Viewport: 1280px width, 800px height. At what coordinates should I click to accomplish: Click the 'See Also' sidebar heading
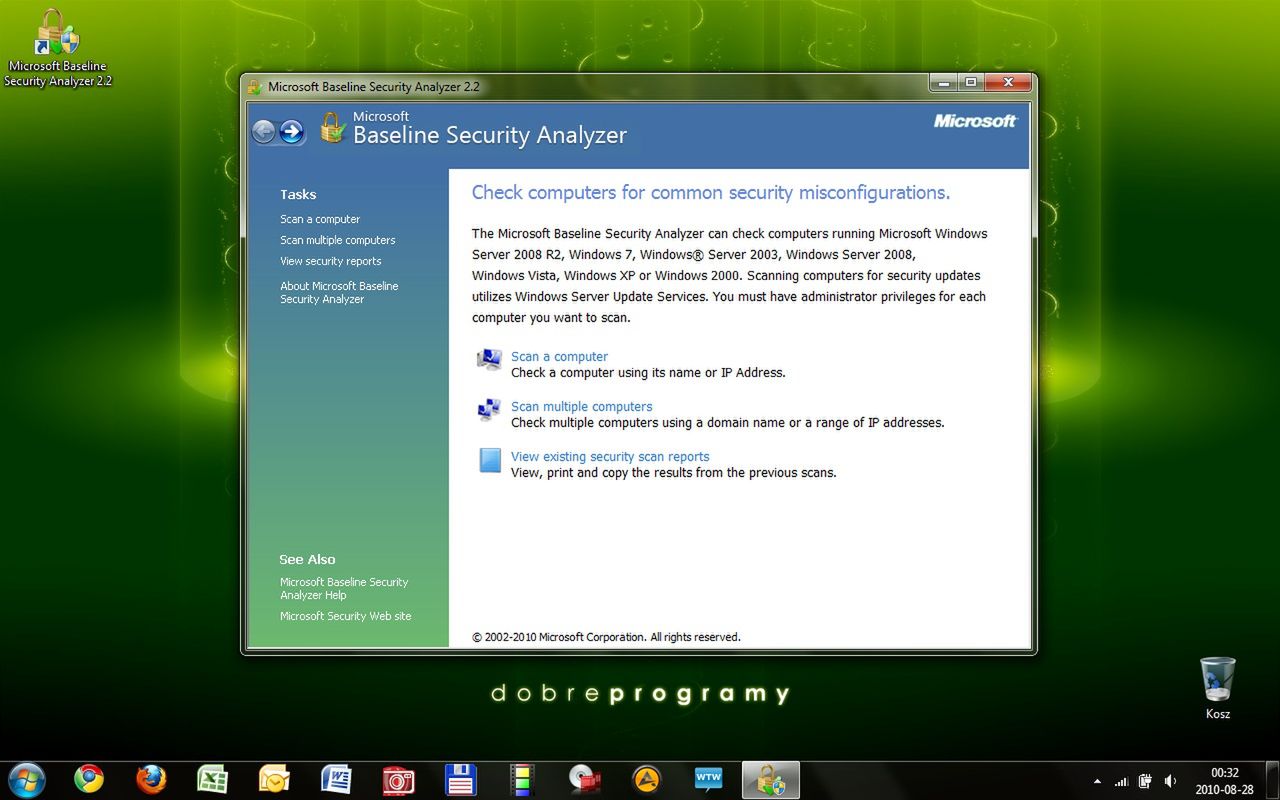pyautogui.click(x=307, y=559)
